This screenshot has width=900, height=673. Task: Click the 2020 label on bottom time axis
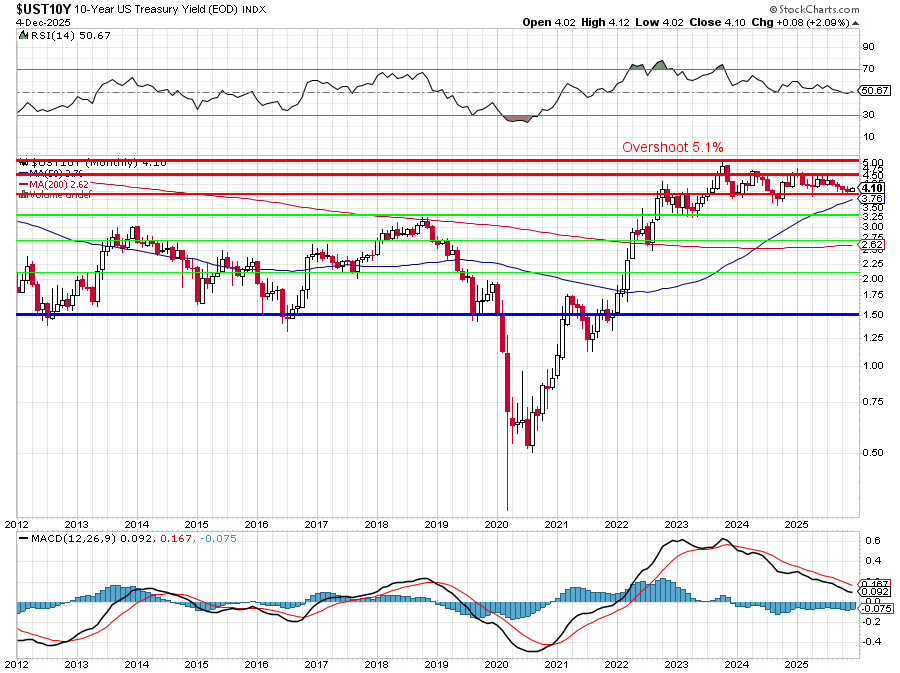pos(498,663)
